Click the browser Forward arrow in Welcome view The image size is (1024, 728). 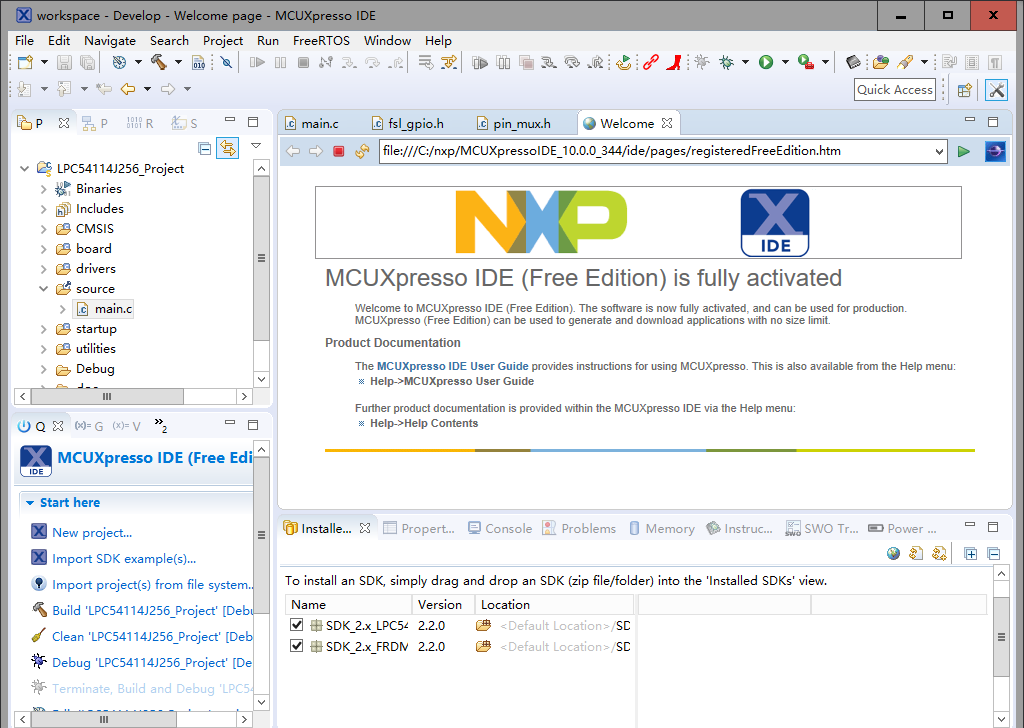click(x=315, y=151)
